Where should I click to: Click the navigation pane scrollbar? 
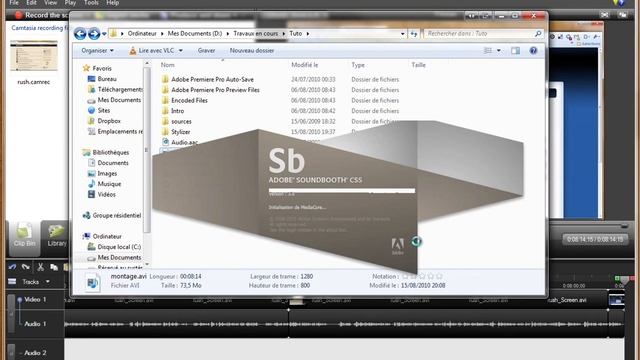(147, 149)
